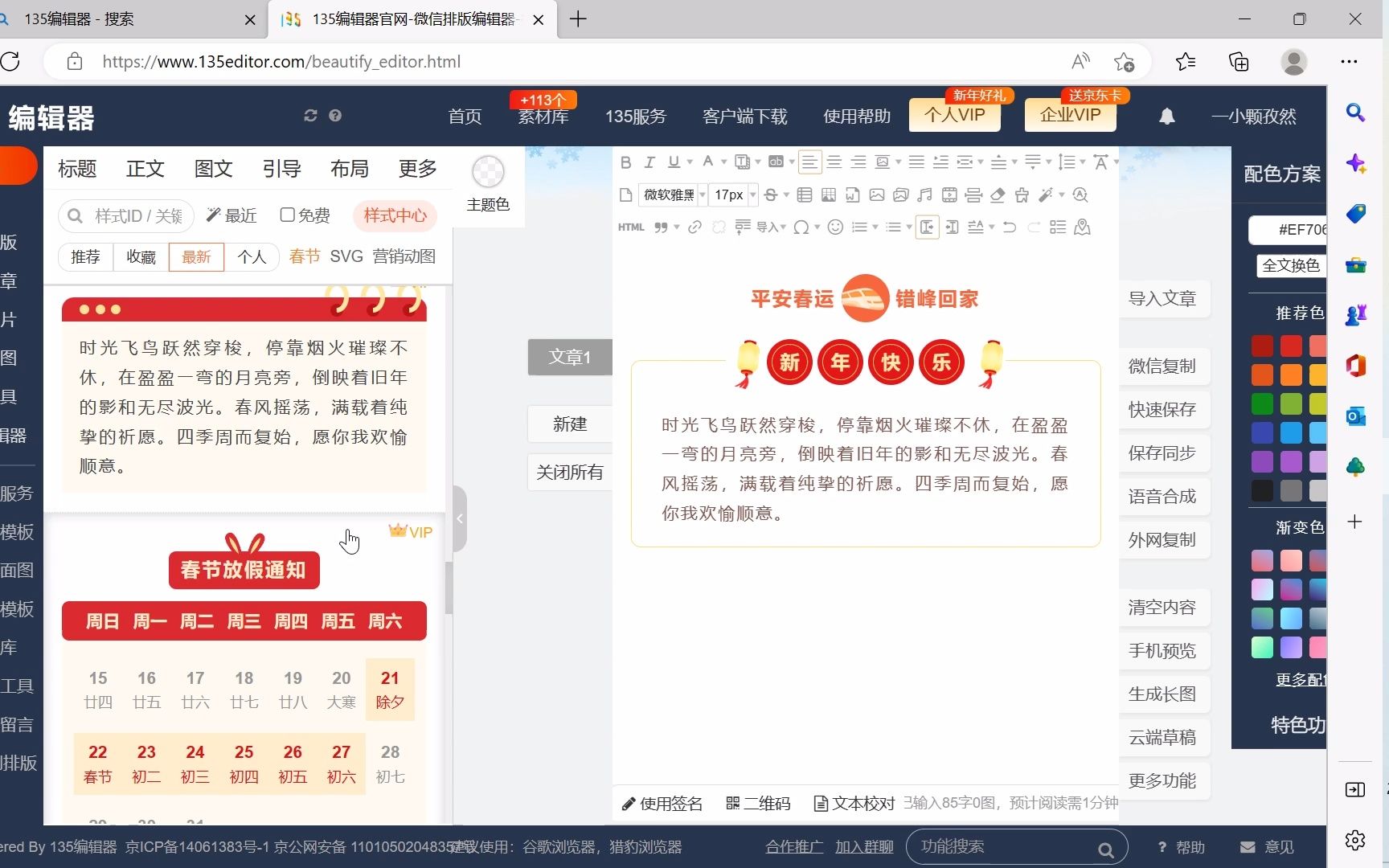Click the map location icon

click(1082, 227)
